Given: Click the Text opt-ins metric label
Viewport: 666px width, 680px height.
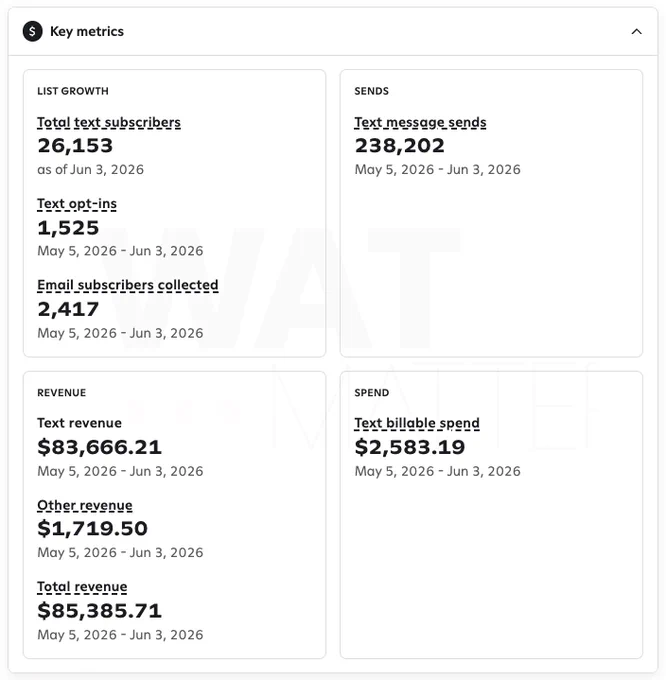Looking at the screenshot, I should pyautogui.click(x=77, y=204).
